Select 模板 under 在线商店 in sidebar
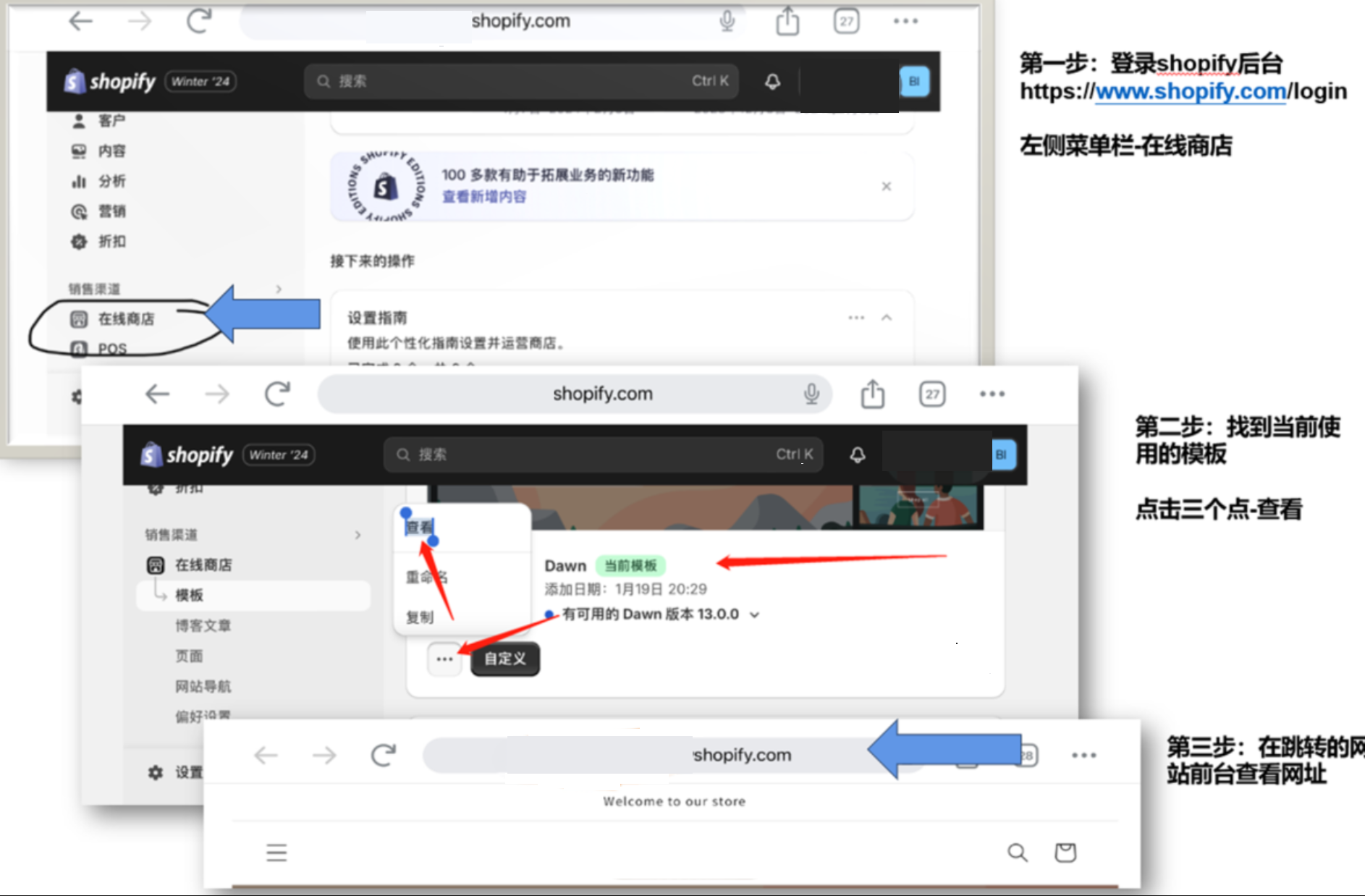The image size is (1365, 896). coord(189,595)
